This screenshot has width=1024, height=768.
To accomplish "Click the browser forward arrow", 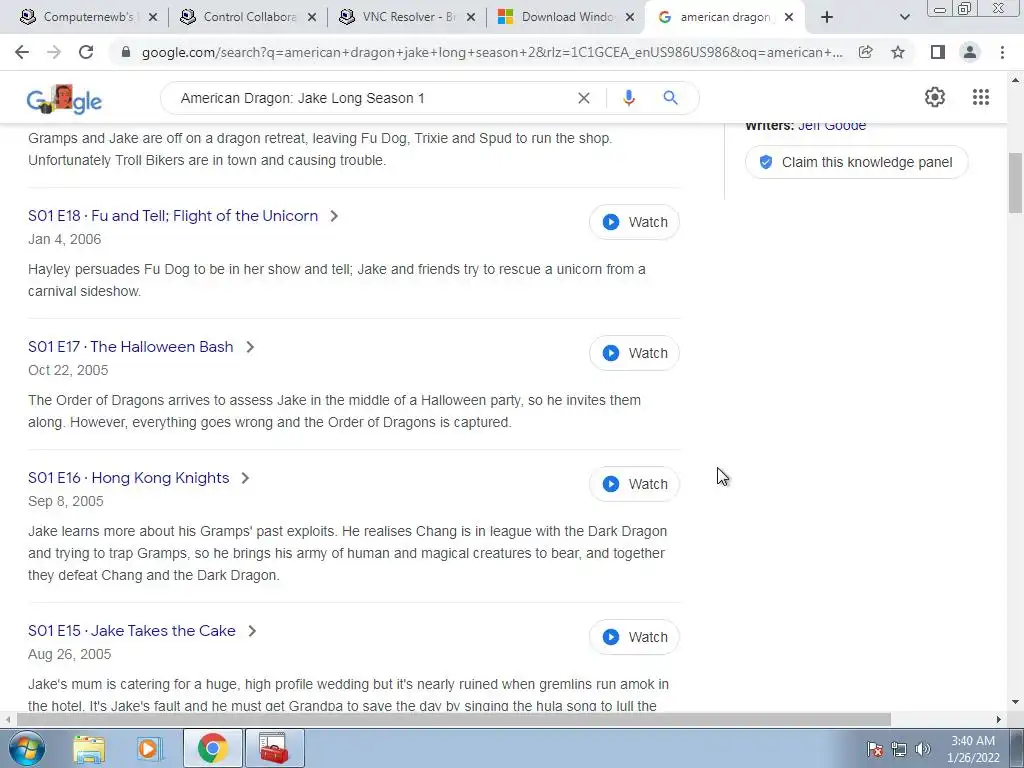I will (54, 52).
